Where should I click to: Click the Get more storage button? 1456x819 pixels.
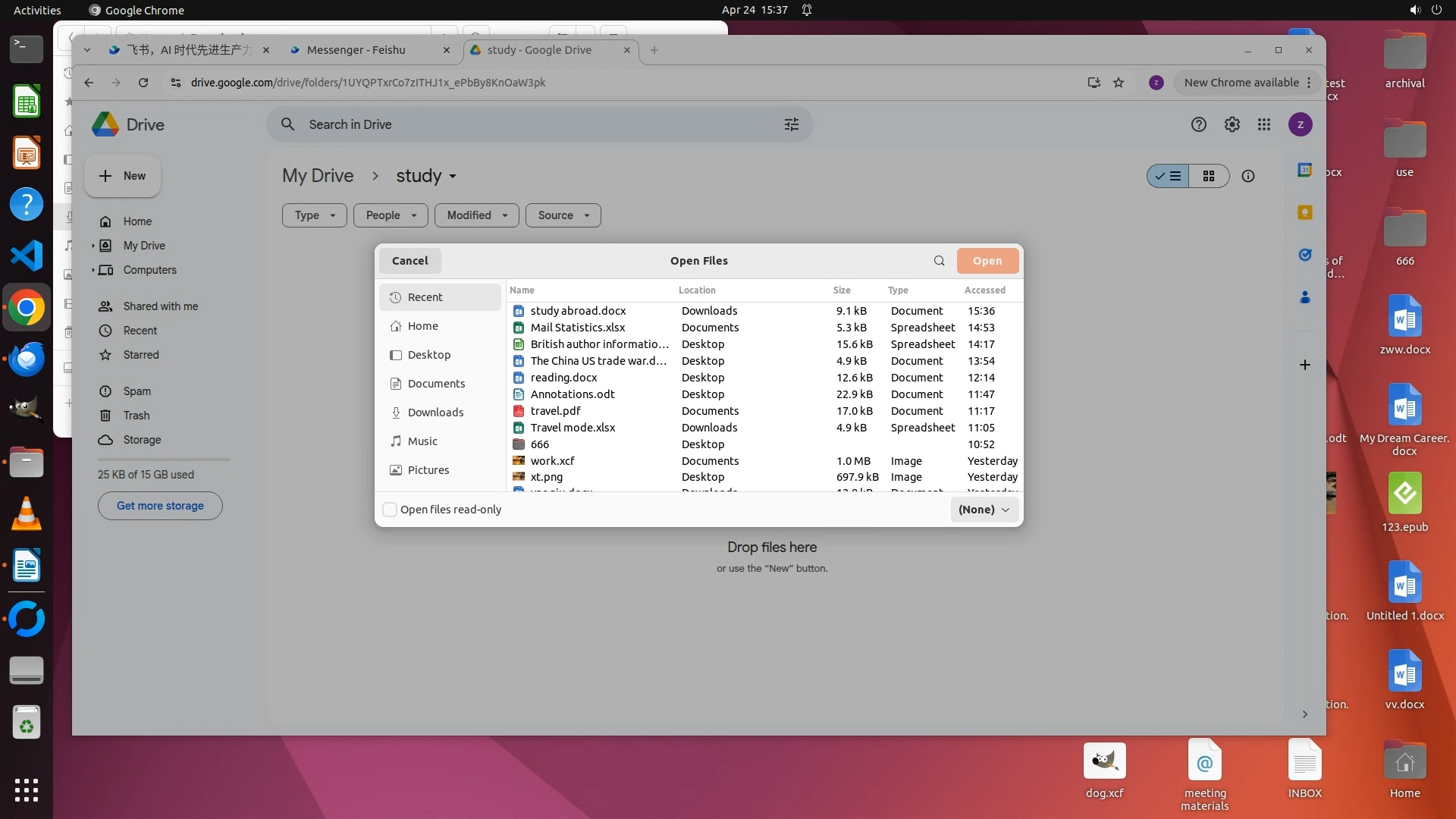click(160, 506)
